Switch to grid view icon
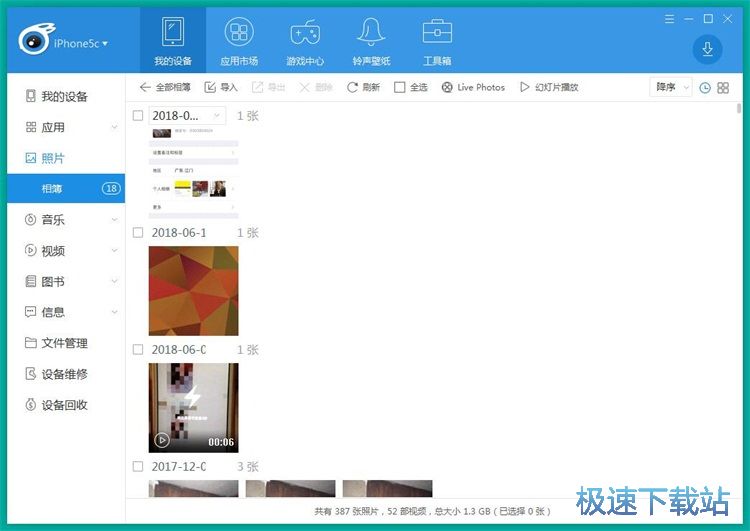 pyautogui.click(x=723, y=88)
